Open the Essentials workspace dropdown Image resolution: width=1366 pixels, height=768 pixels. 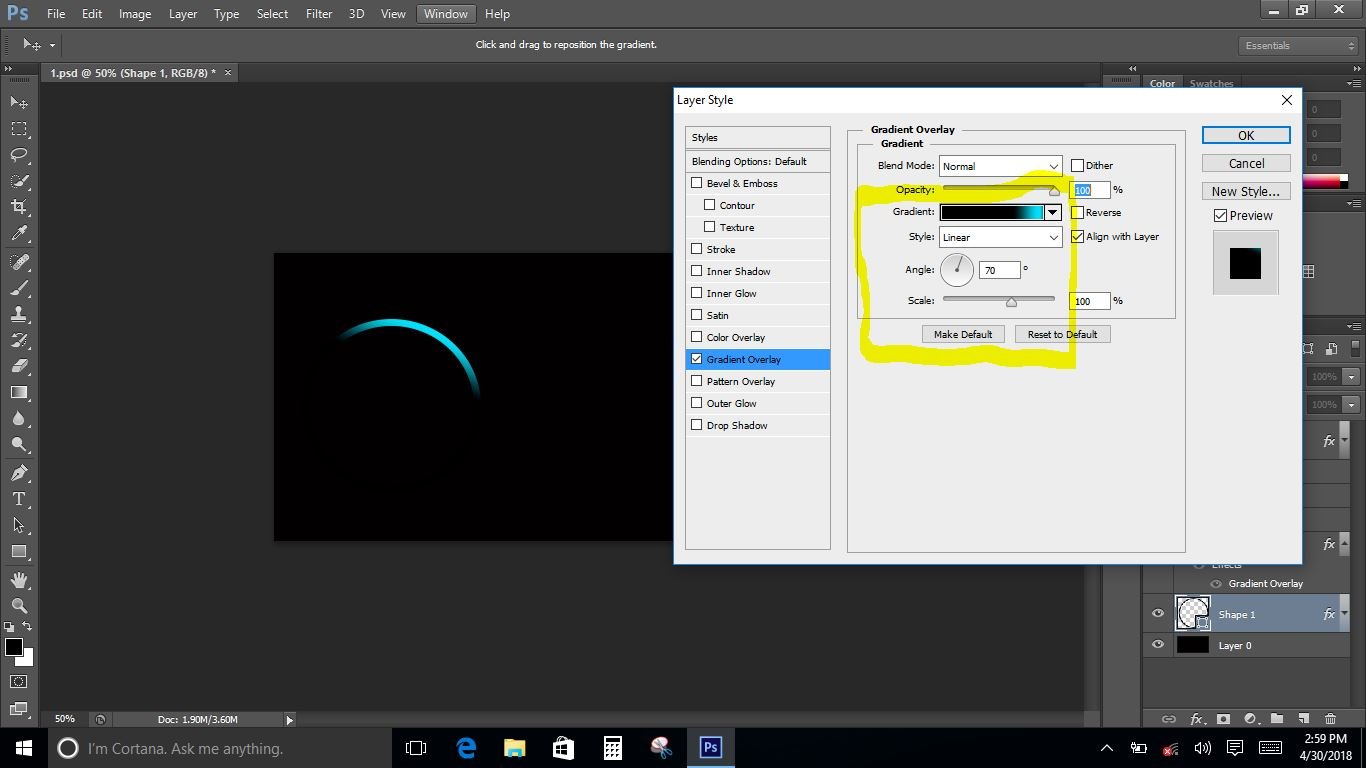(x=1298, y=45)
